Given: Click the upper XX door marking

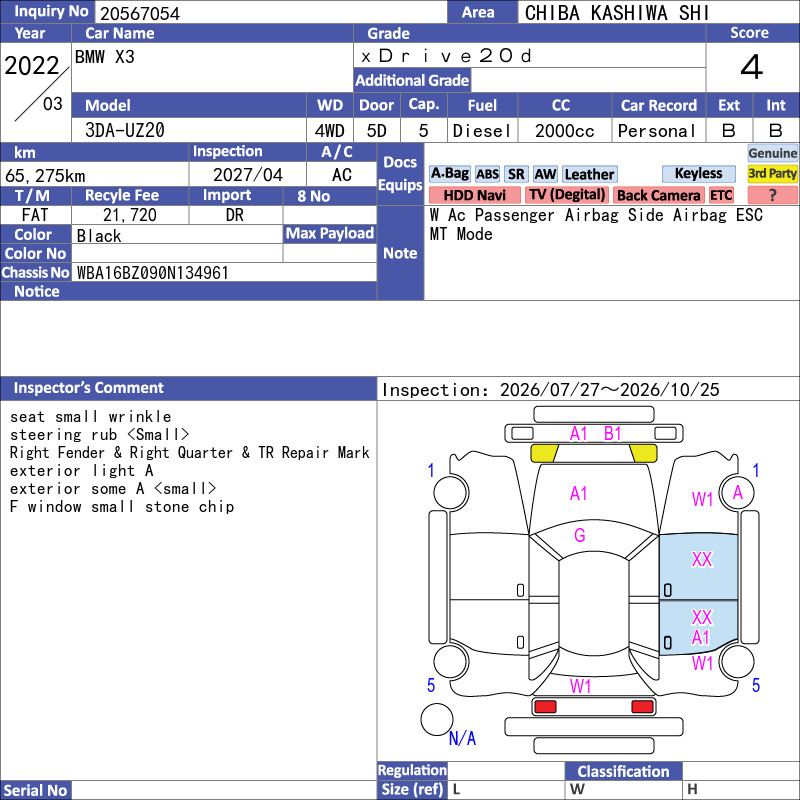Looking at the screenshot, I should [702, 559].
